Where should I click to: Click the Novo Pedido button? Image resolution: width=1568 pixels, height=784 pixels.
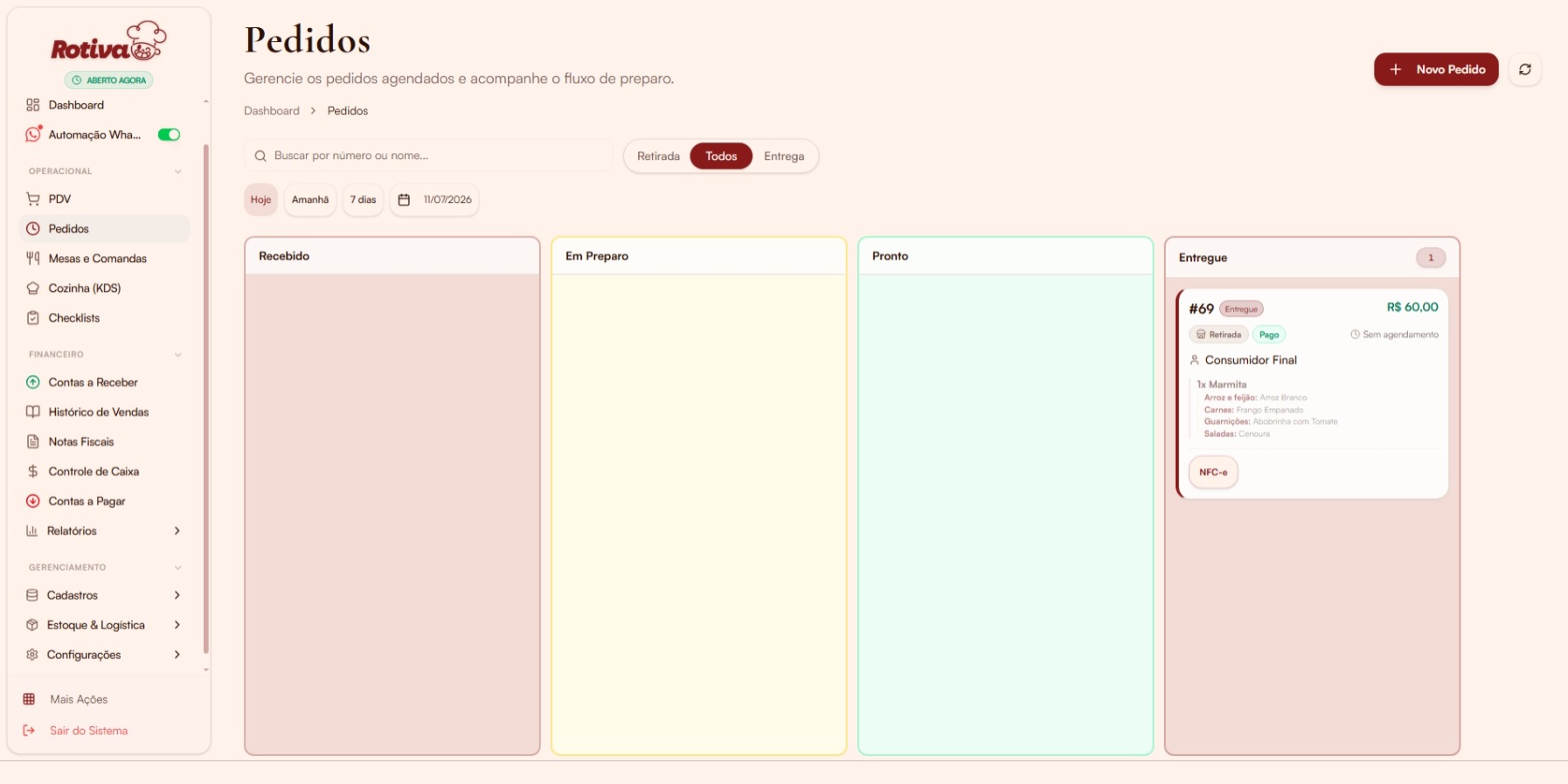pyautogui.click(x=1436, y=69)
